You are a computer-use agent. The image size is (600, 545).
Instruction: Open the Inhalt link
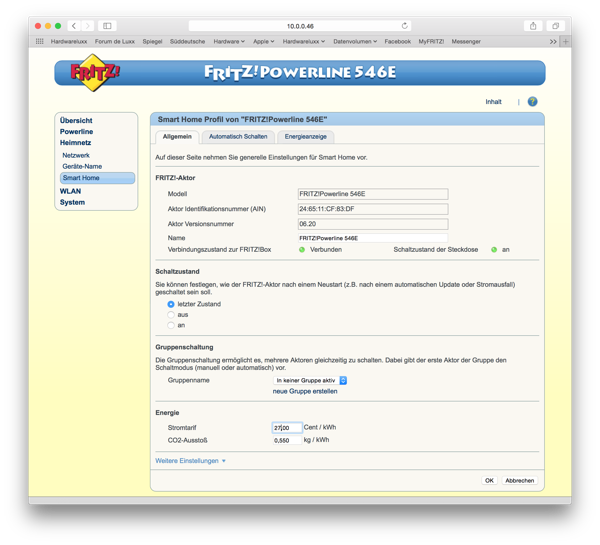pyautogui.click(x=493, y=102)
